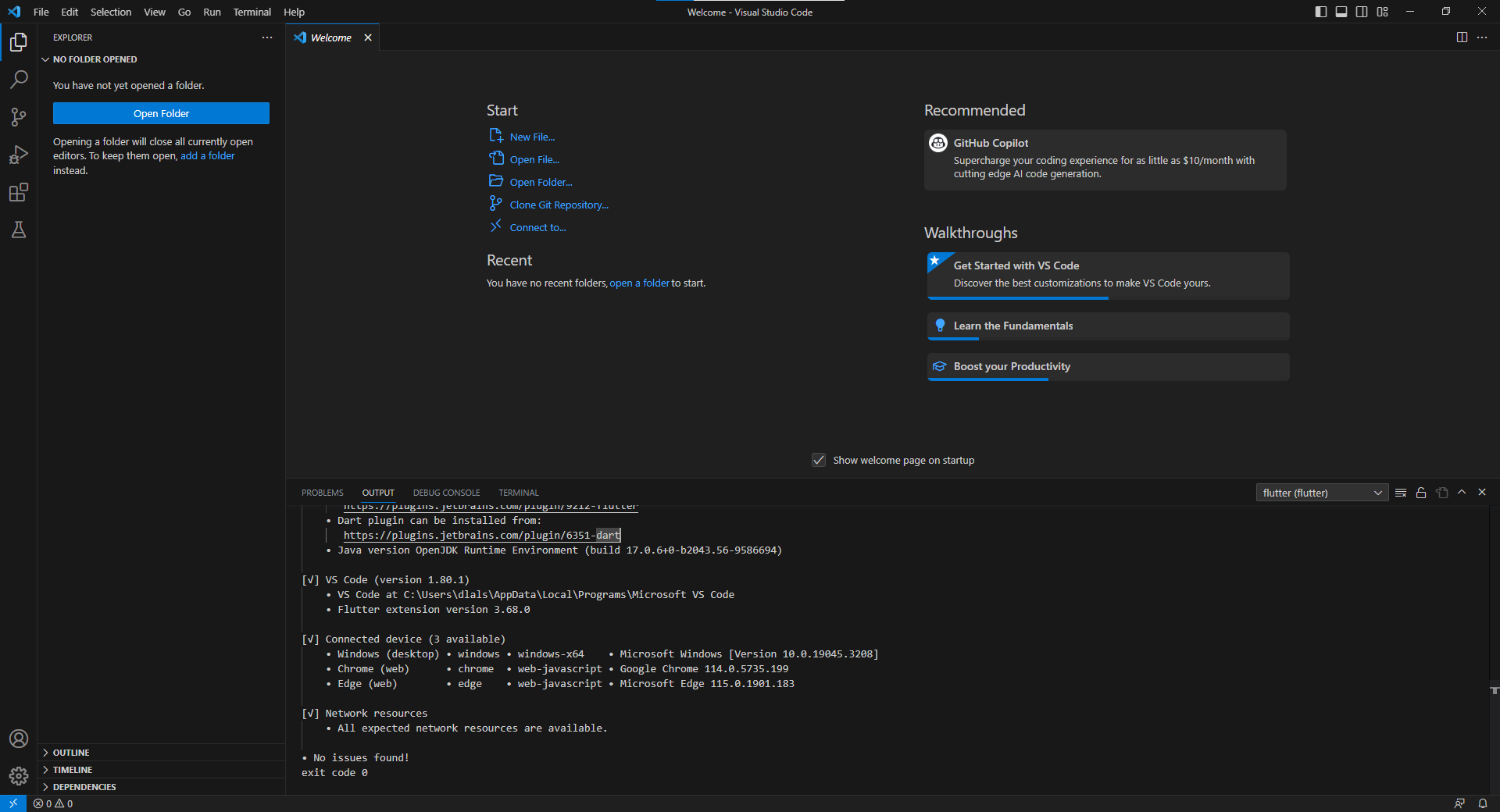The height and width of the screenshot is (812, 1500).
Task: Toggle output auto scroll lock
Action: (x=1421, y=493)
